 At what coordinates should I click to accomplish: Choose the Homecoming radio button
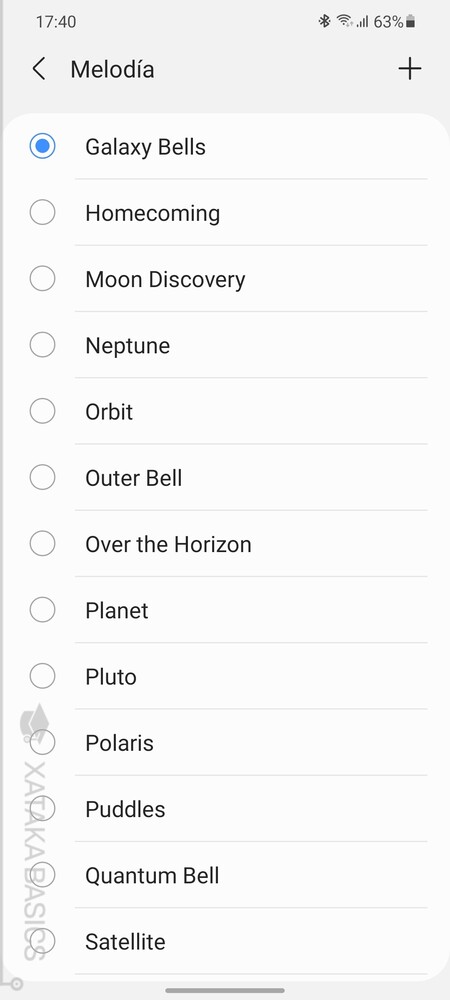click(x=42, y=212)
